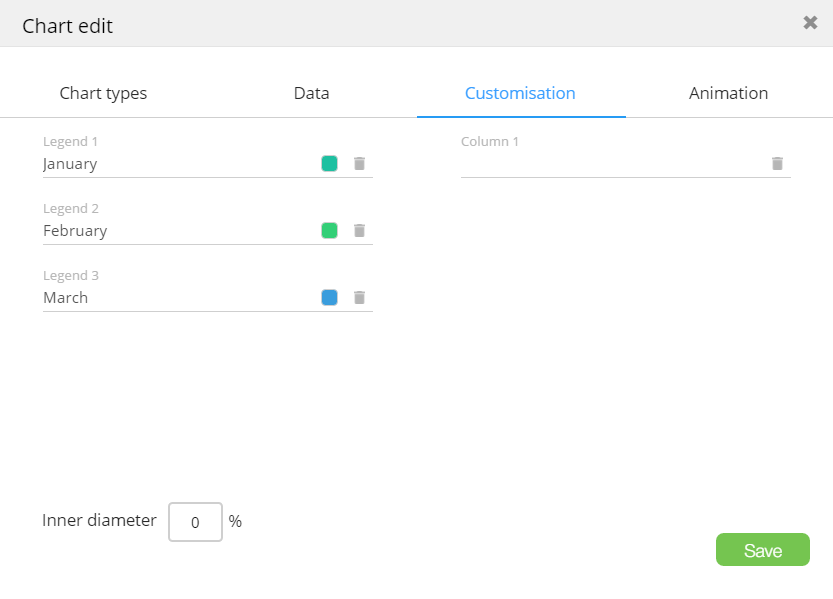Click into the Legend 3 March field

(175, 298)
